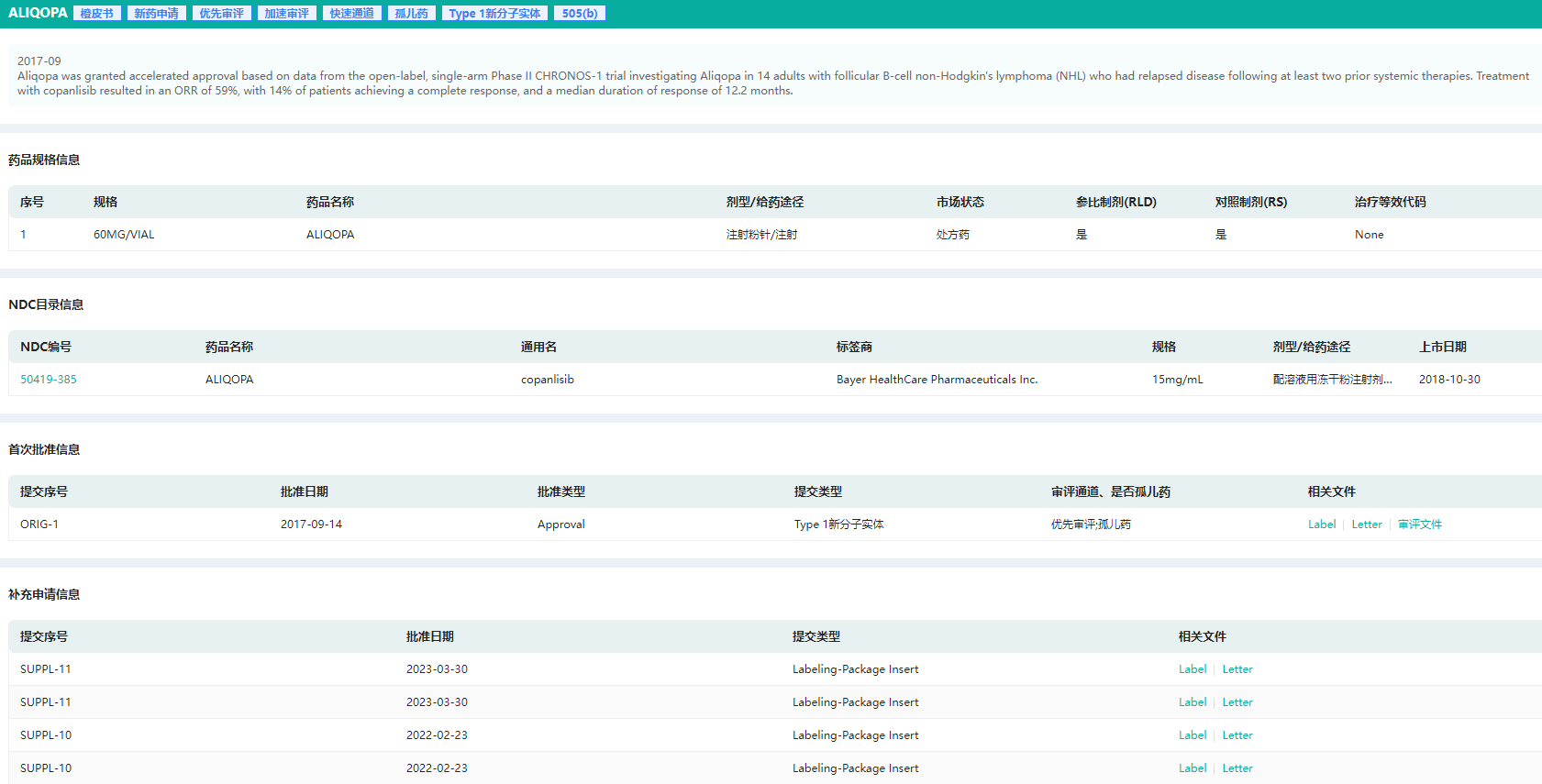Click the truncated 配溶液用冻干粉注射剂 cell

pos(1332,380)
